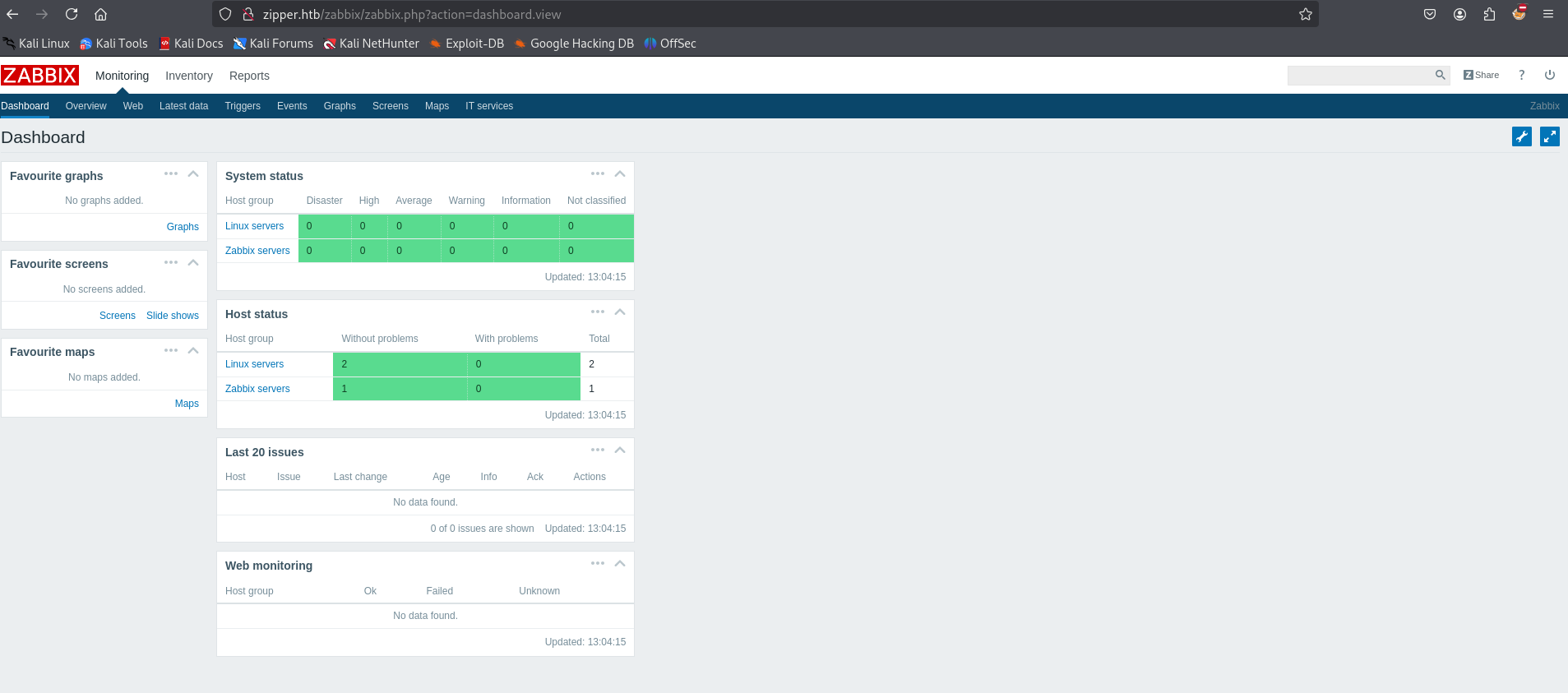The width and height of the screenshot is (1568, 693).
Task: Open the Maps link in Favourite maps
Action: [x=187, y=404]
